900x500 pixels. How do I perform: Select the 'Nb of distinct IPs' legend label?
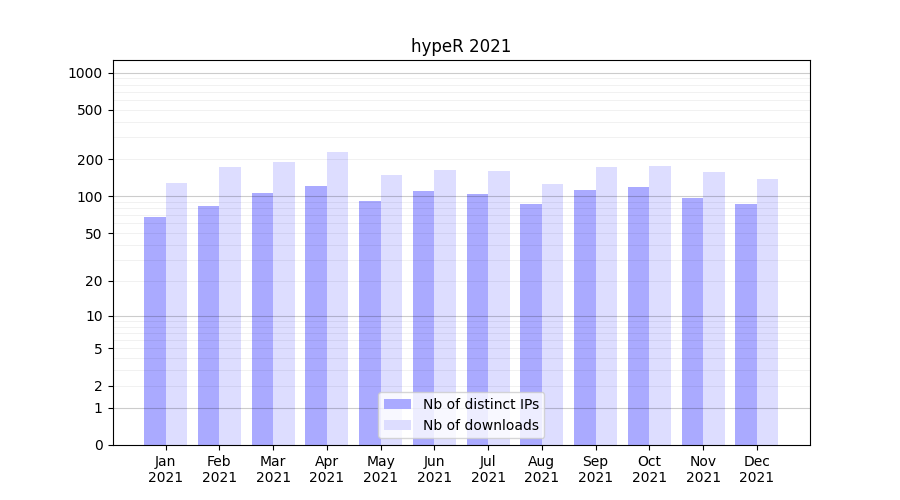[x=480, y=404]
